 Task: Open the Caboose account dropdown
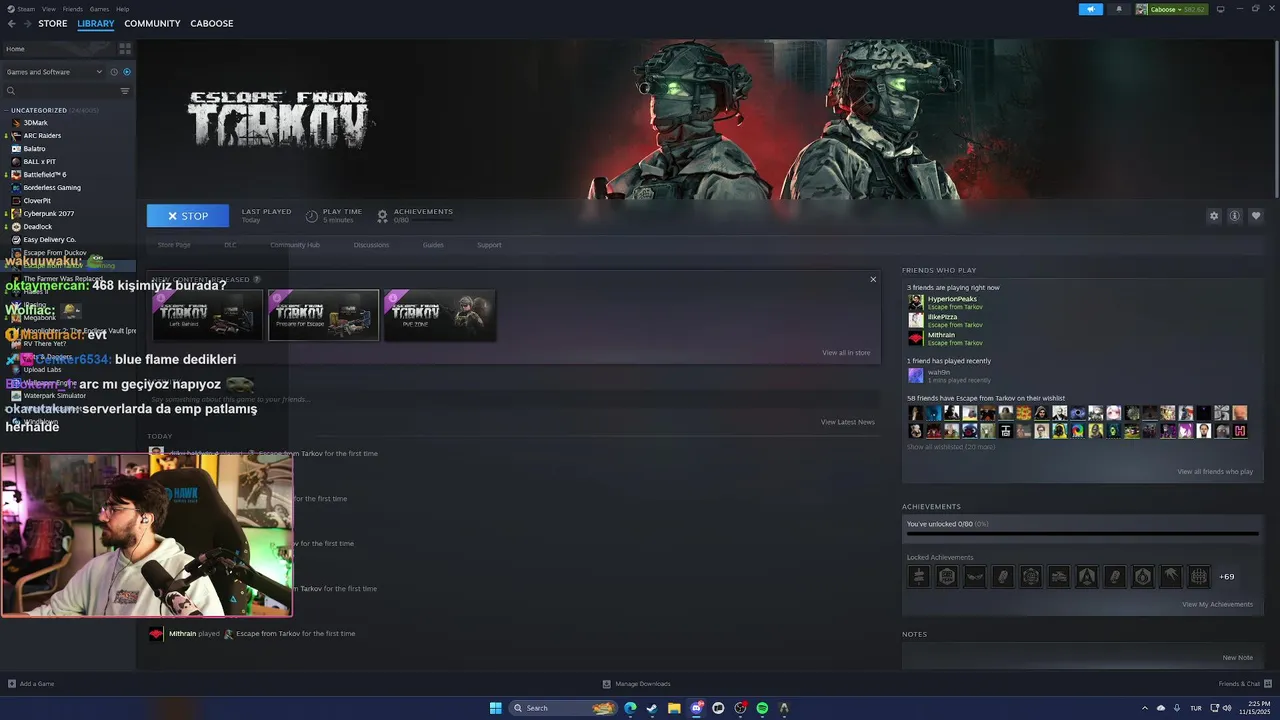point(1171,9)
